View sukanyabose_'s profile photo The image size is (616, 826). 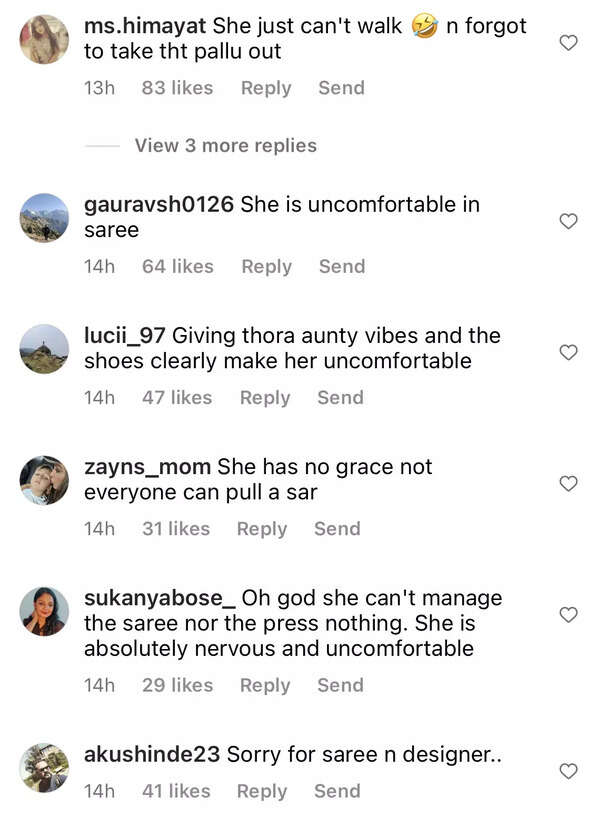44,611
